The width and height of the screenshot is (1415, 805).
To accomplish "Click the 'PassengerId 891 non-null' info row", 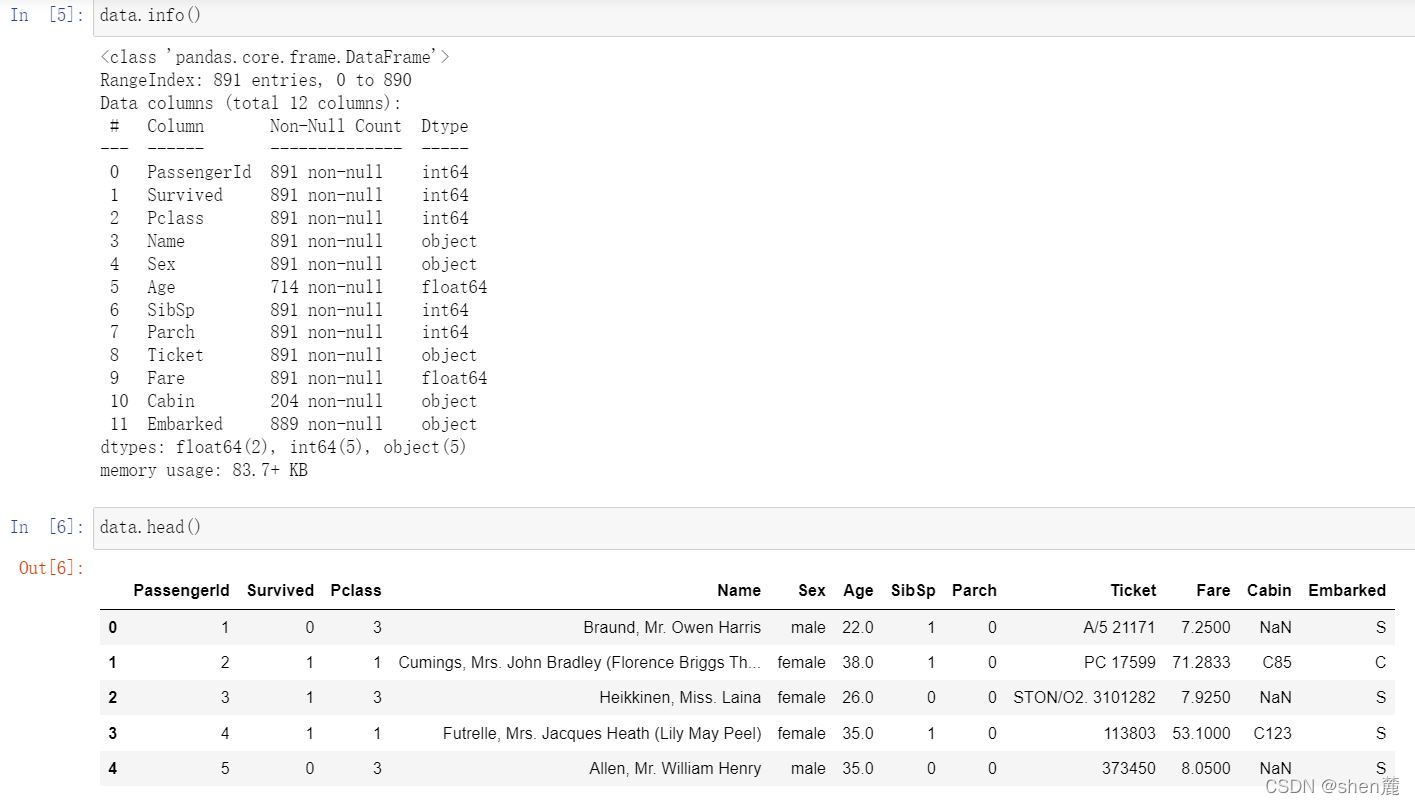I will [288, 172].
